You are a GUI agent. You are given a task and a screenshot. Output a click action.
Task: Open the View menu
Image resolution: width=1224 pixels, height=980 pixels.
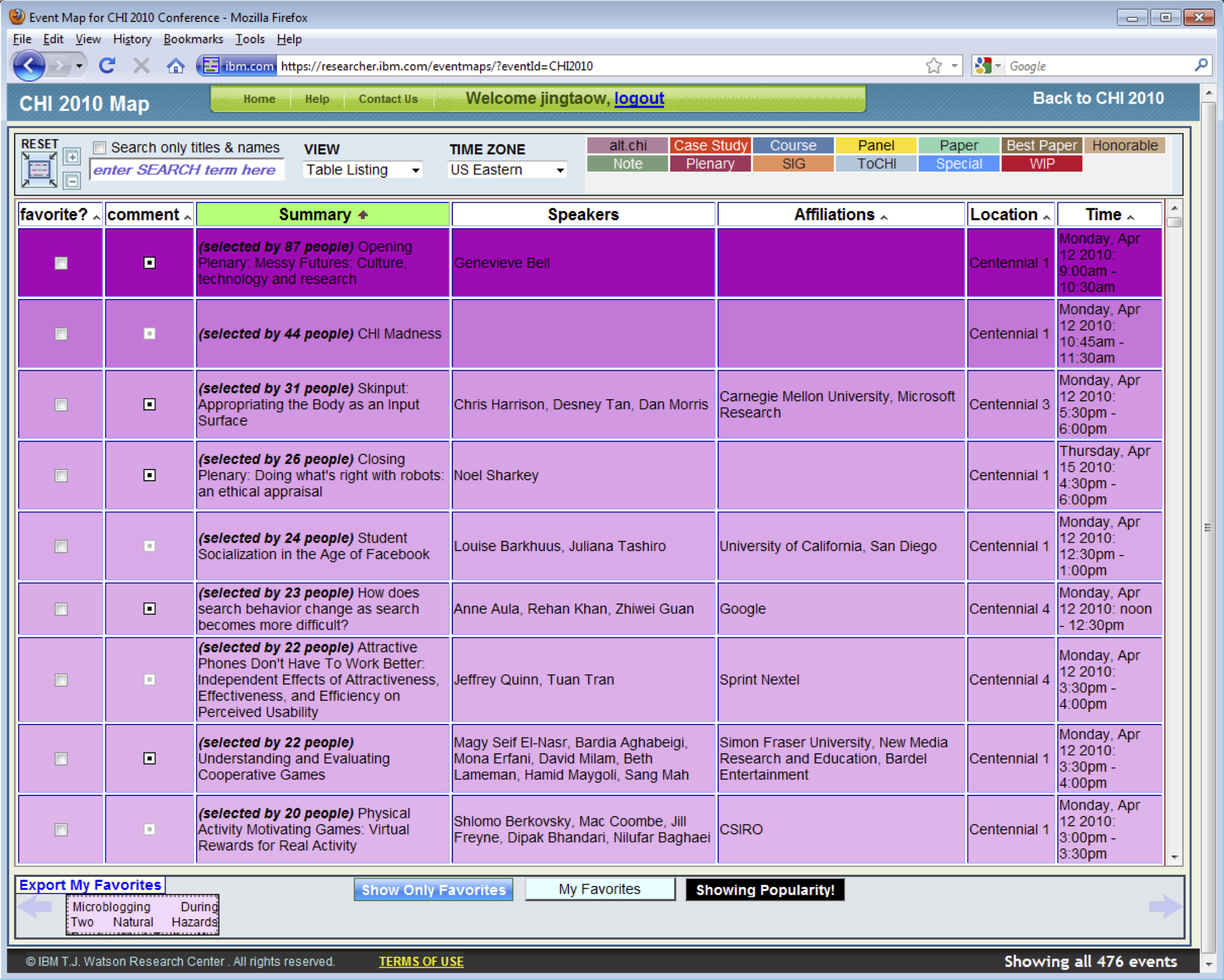pos(88,39)
